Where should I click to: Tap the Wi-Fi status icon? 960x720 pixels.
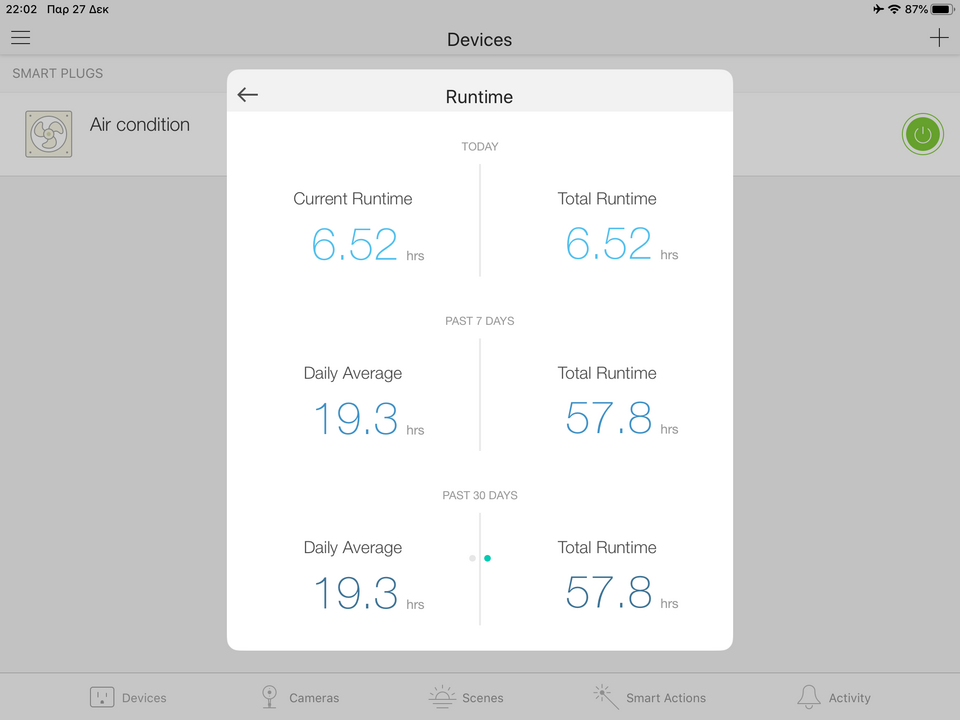click(x=894, y=9)
